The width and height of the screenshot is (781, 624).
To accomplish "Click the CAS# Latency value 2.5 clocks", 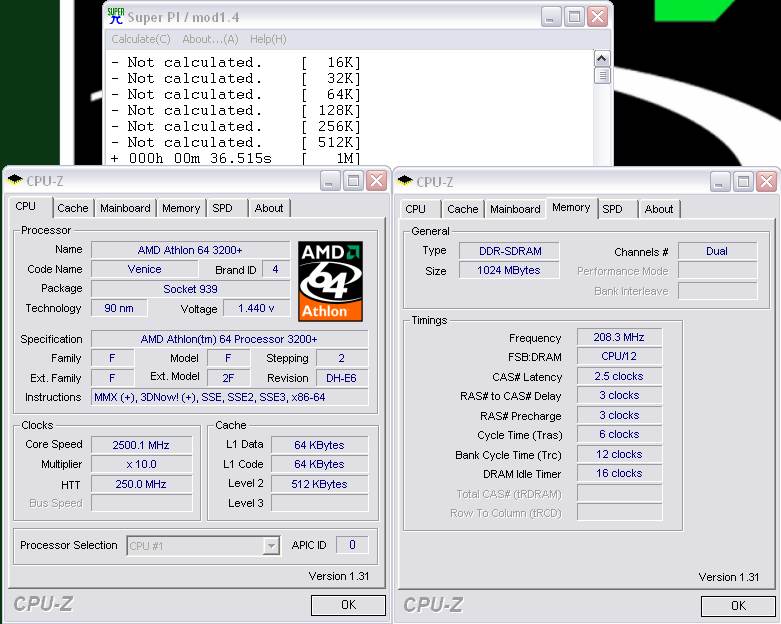I will [x=619, y=376].
